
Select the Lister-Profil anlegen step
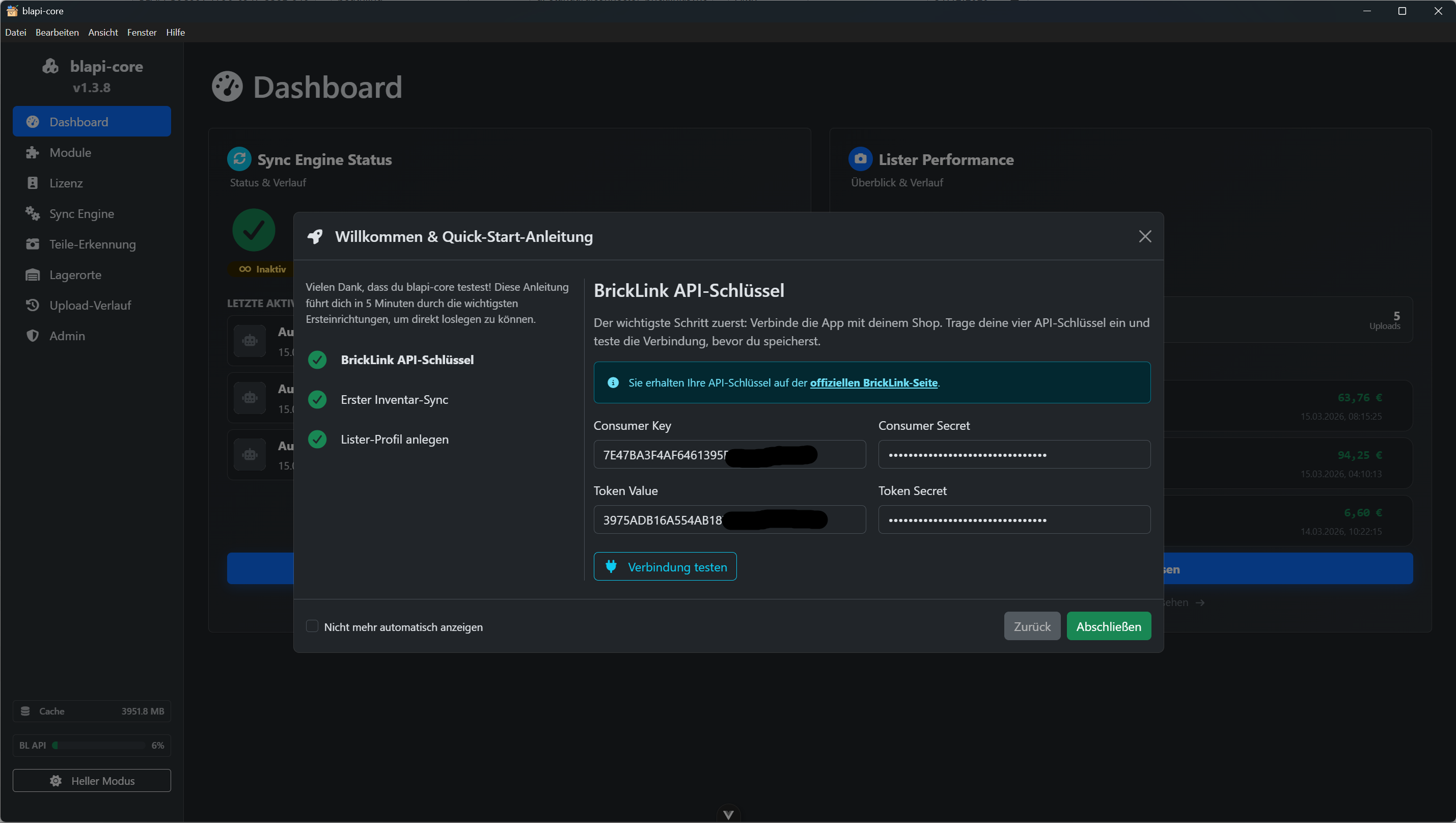395,439
